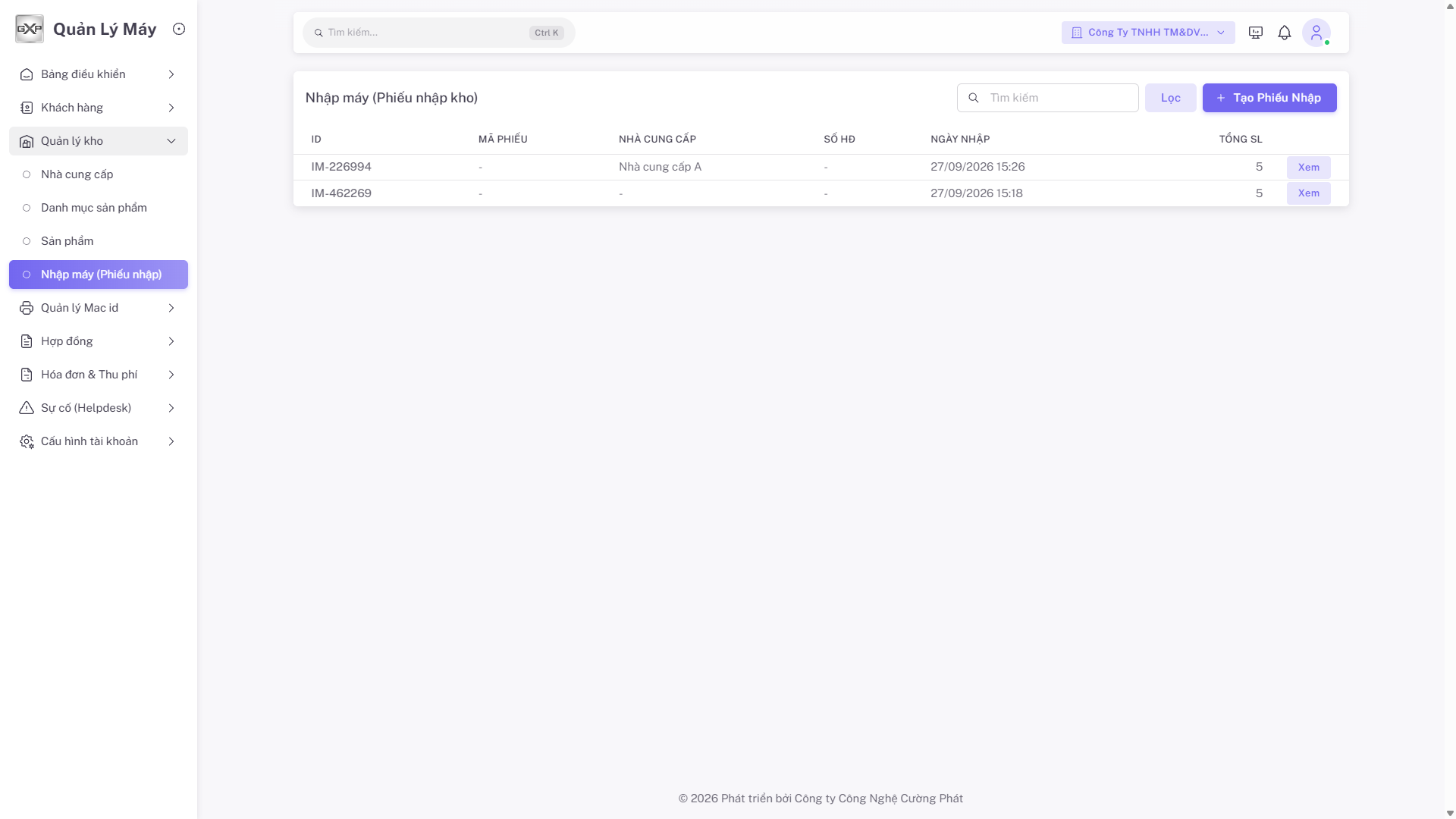Click the magnifier icon in top search bar
1456x819 pixels.
click(x=318, y=33)
